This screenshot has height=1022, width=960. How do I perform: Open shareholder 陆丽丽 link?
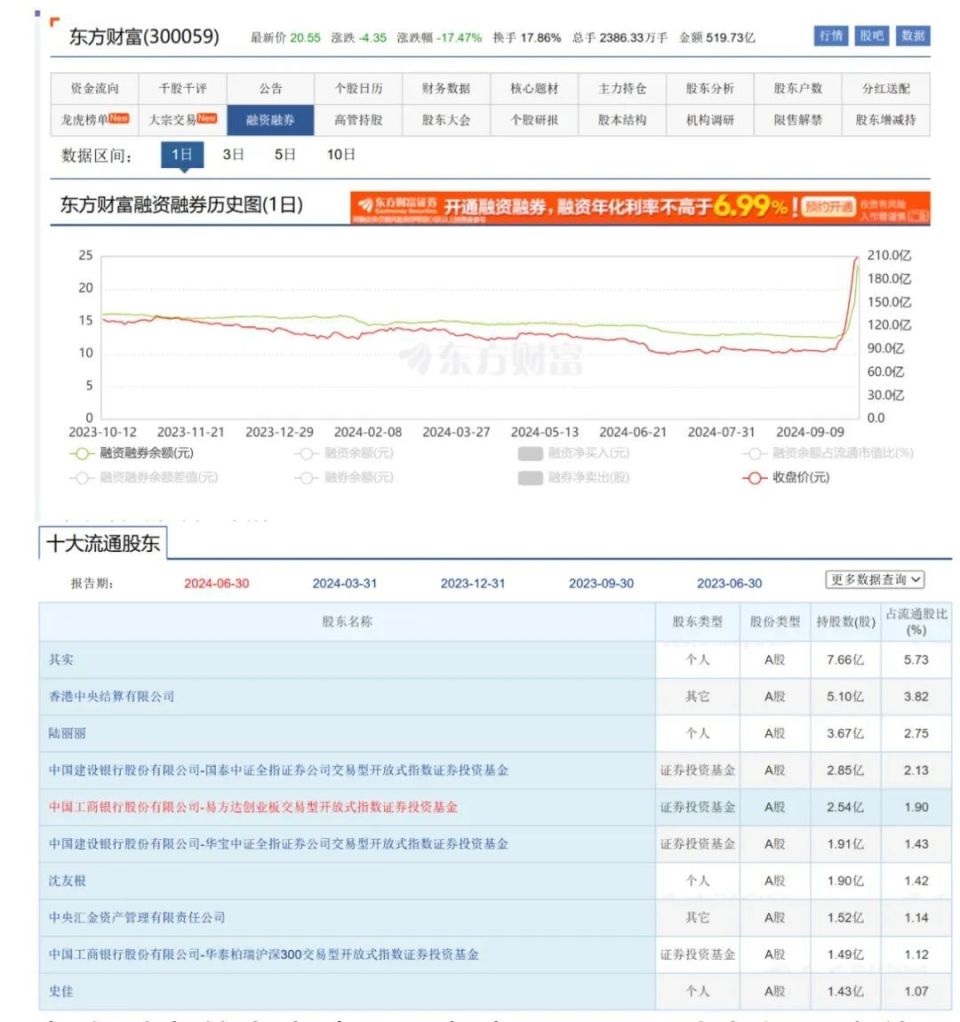(67, 733)
